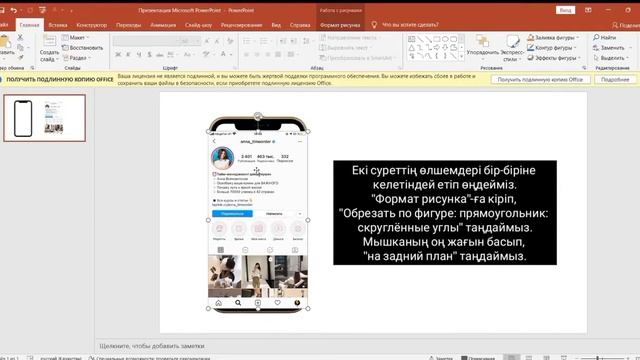Increase the list indent level
The image size is (640, 360).
tap(294, 41)
